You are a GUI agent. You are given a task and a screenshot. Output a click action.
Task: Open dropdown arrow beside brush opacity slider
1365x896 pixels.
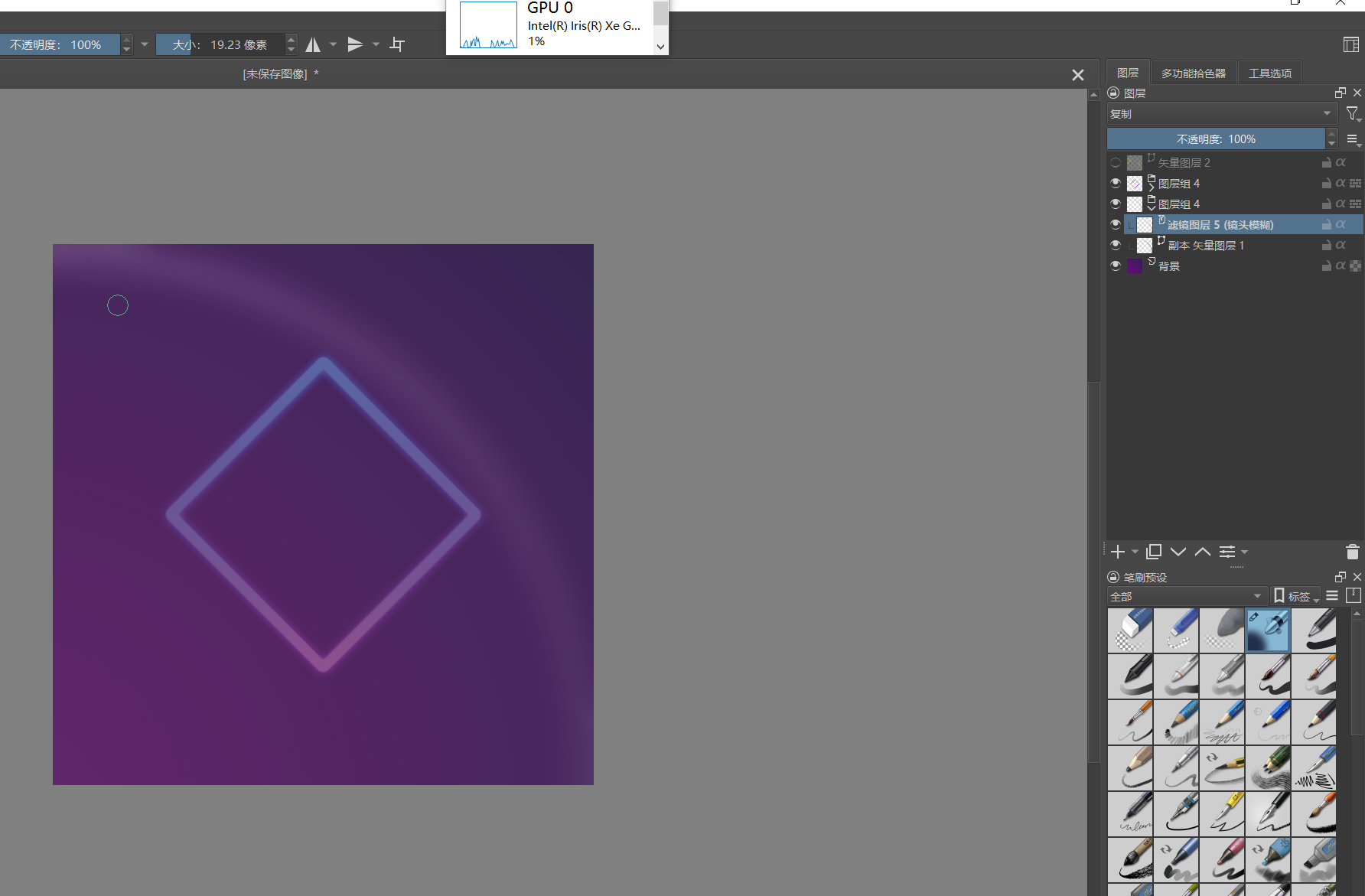tap(145, 44)
